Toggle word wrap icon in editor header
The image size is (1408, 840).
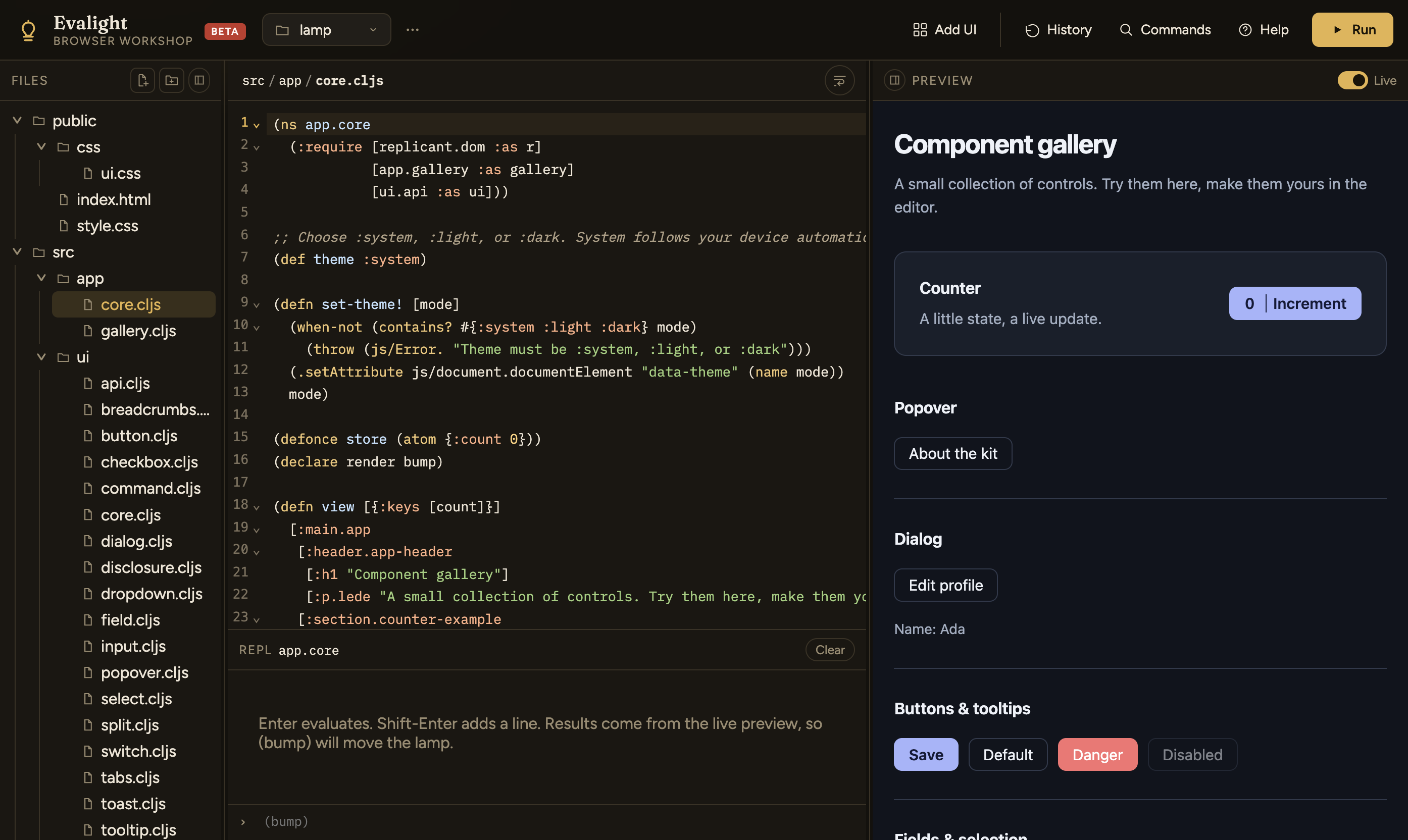pos(839,81)
